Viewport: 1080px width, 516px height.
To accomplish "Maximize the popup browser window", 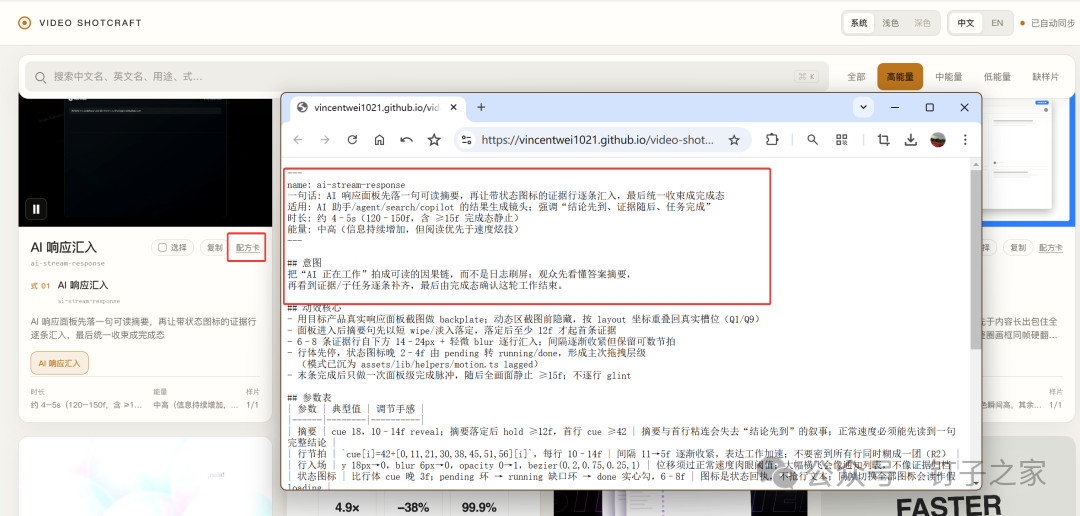I will pyautogui.click(x=929, y=107).
